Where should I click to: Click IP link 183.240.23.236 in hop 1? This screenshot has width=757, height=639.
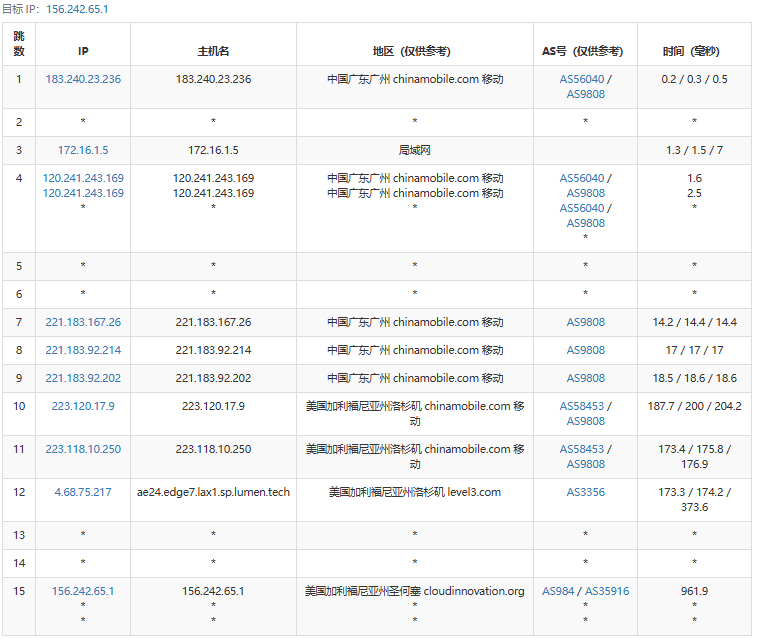coord(83,79)
